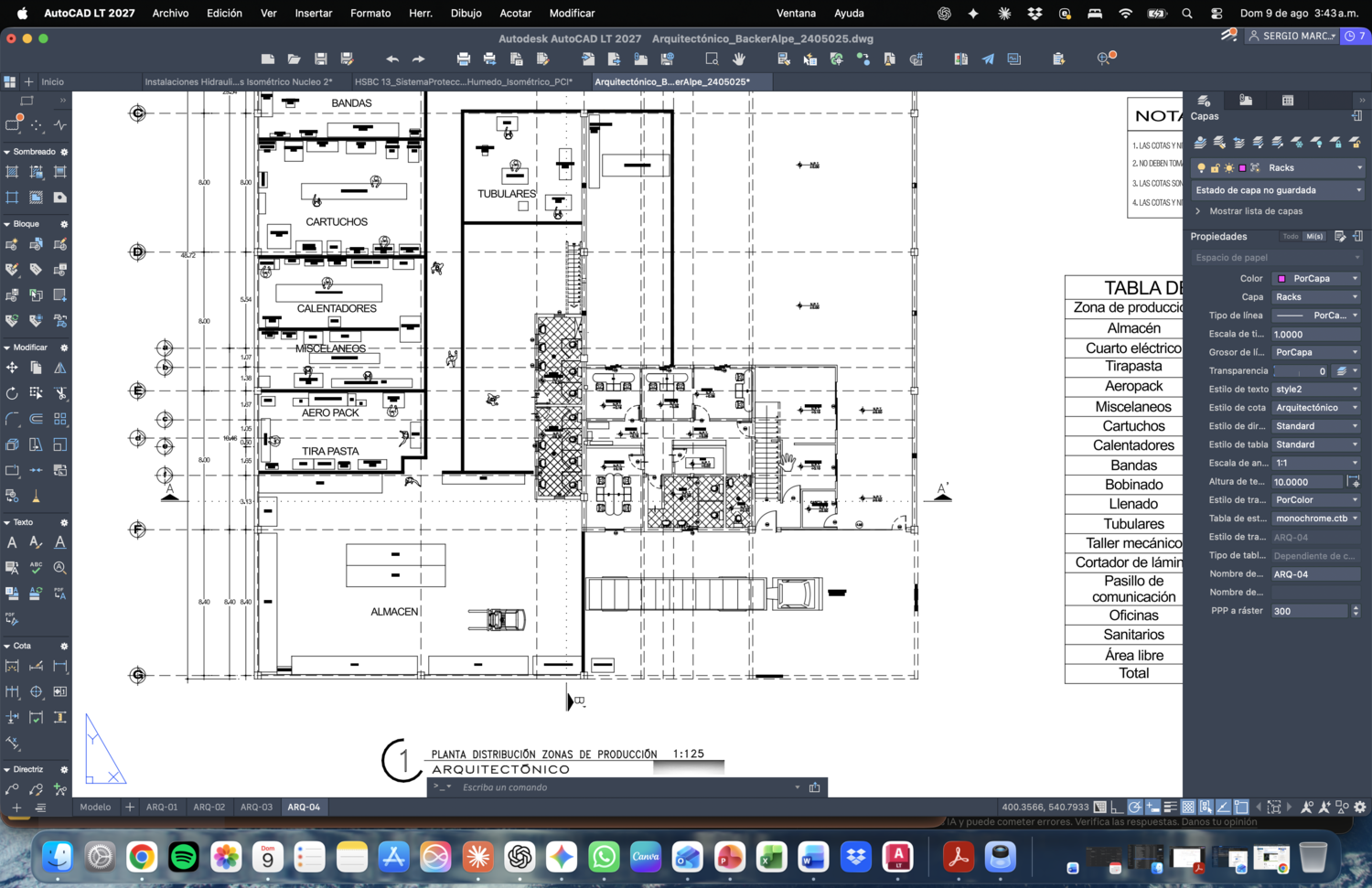This screenshot has height=888, width=1372.
Task: Click the Todo filter in Propiedades
Action: (1291, 236)
